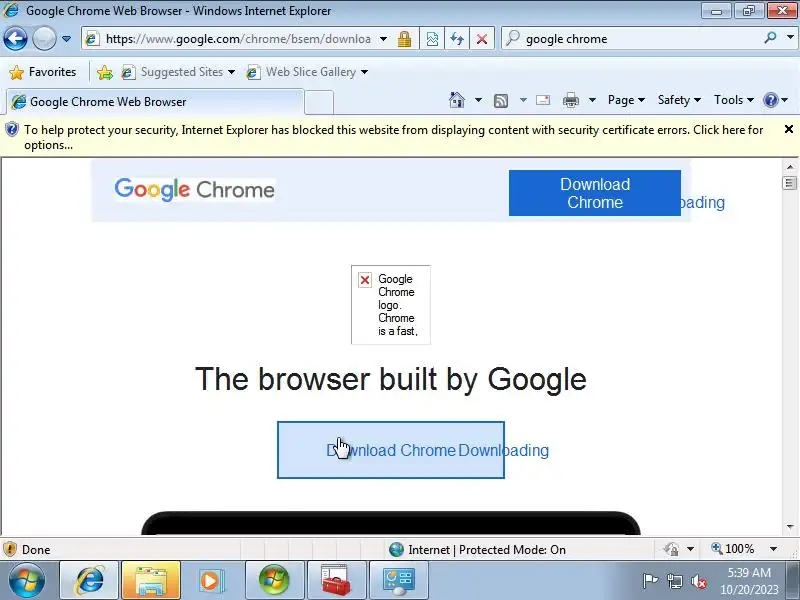Go to home page via Home icon
The height and width of the screenshot is (600, 800).
(457, 100)
